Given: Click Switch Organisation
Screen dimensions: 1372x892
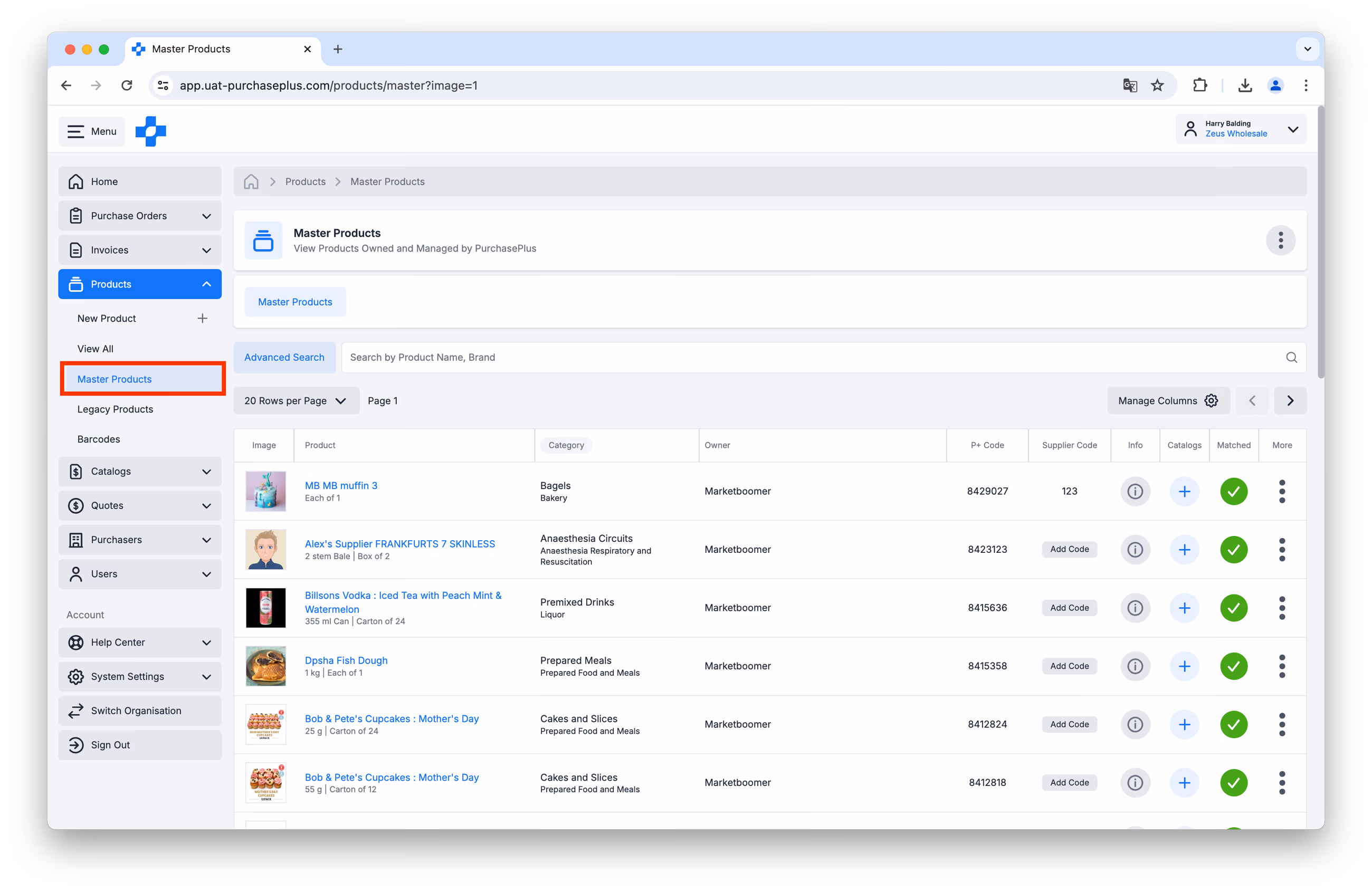Looking at the screenshot, I should [139, 711].
